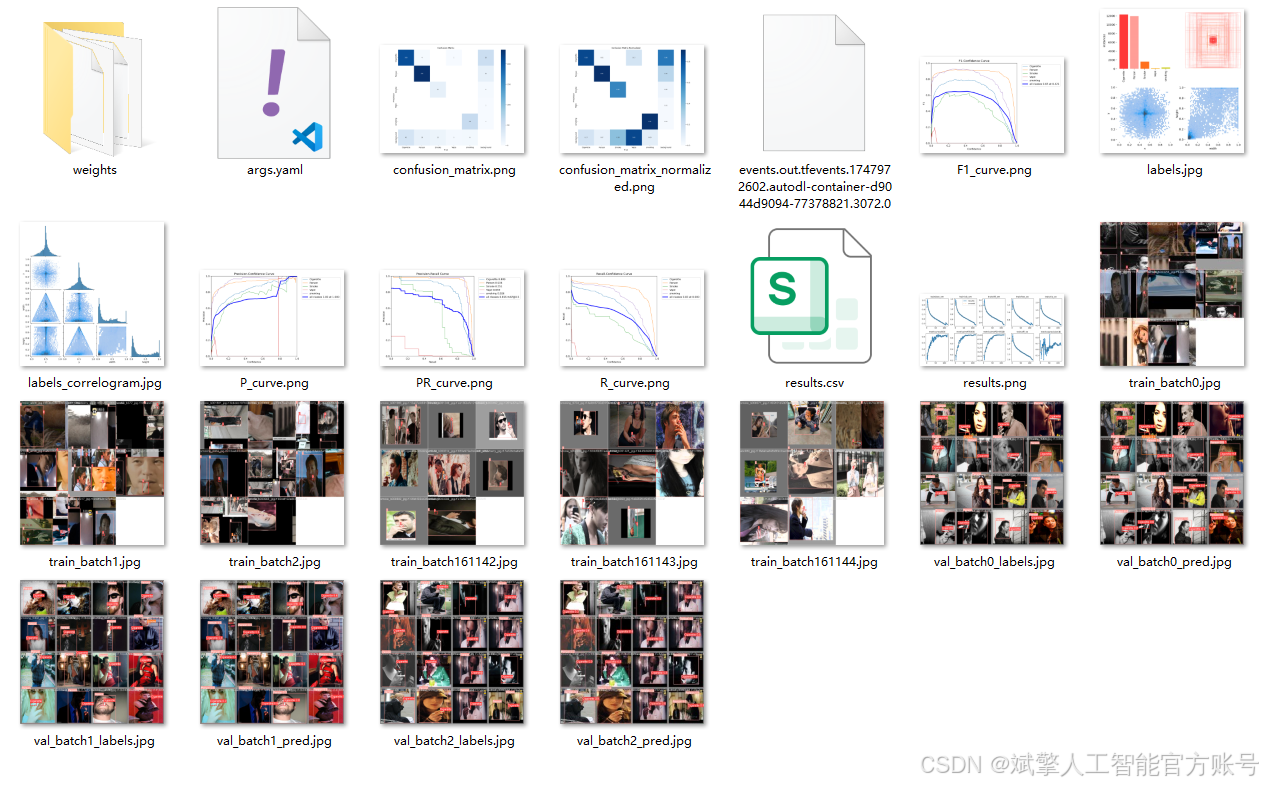Click the val_batch0_pred.jpg thumbnail
Image resolution: width=1263 pixels, height=786 pixels.
tap(1173, 473)
